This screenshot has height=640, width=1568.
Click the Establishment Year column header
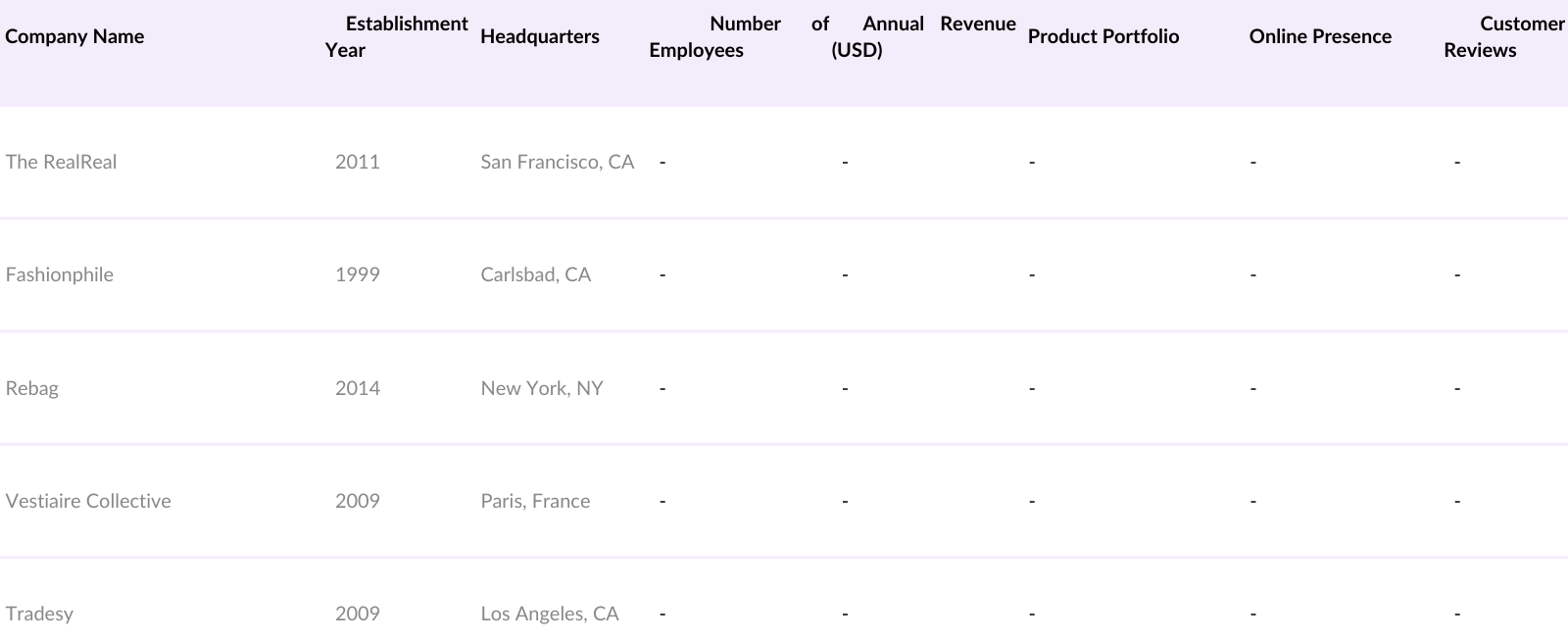pos(397,36)
